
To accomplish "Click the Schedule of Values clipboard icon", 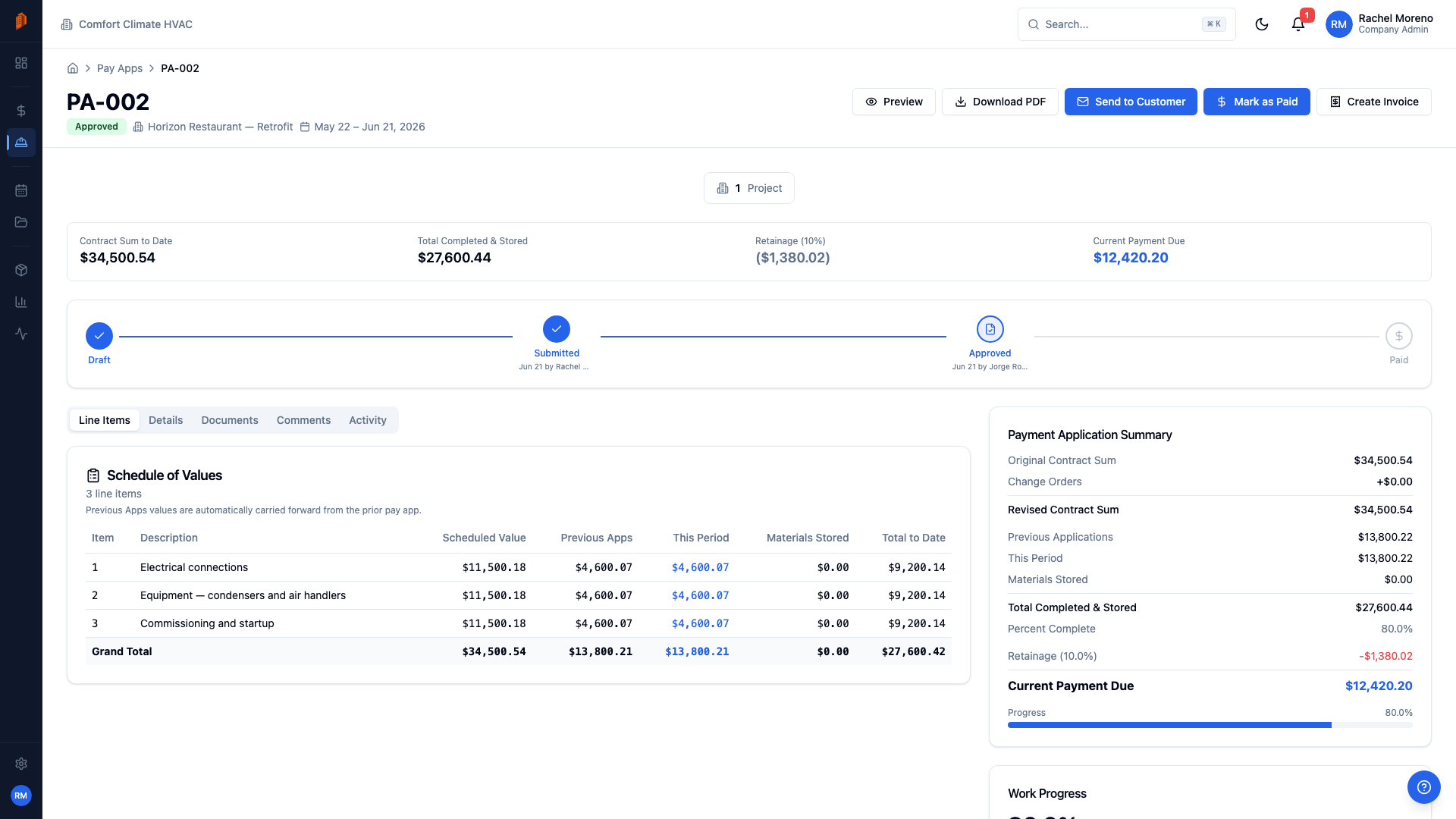I will (93, 475).
